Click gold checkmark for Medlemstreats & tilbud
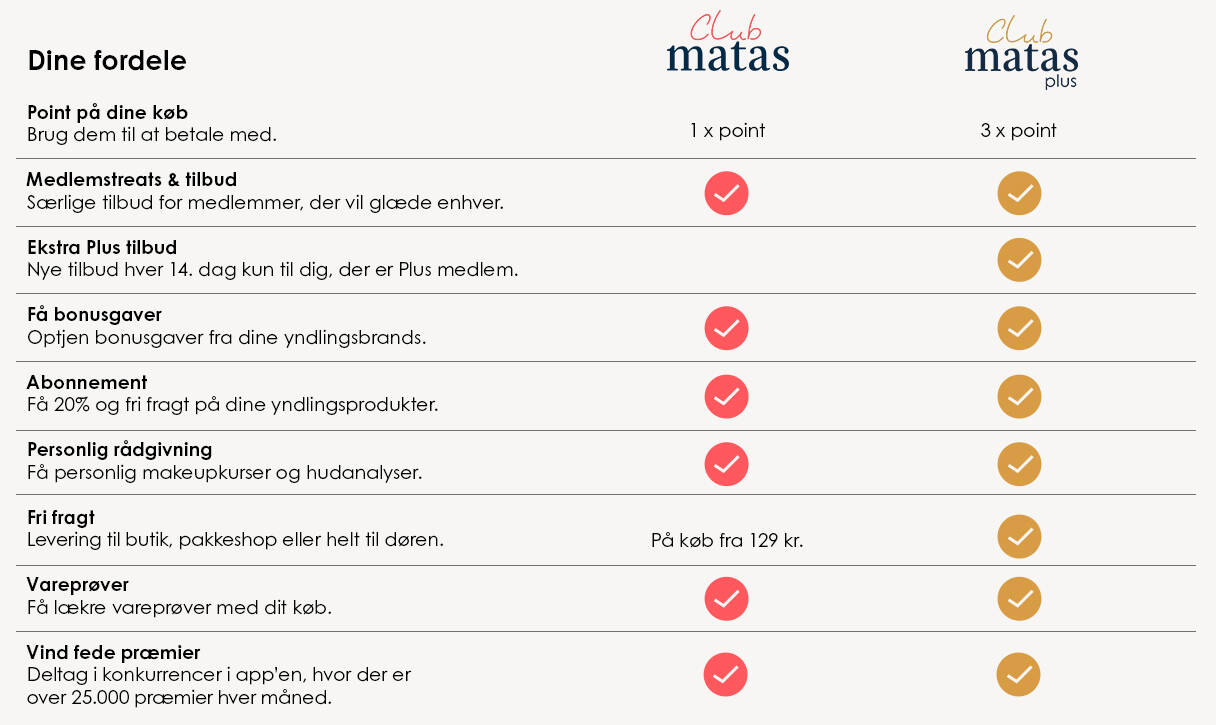The width and height of the screenshot is (1216, 725). point(1019,193)
